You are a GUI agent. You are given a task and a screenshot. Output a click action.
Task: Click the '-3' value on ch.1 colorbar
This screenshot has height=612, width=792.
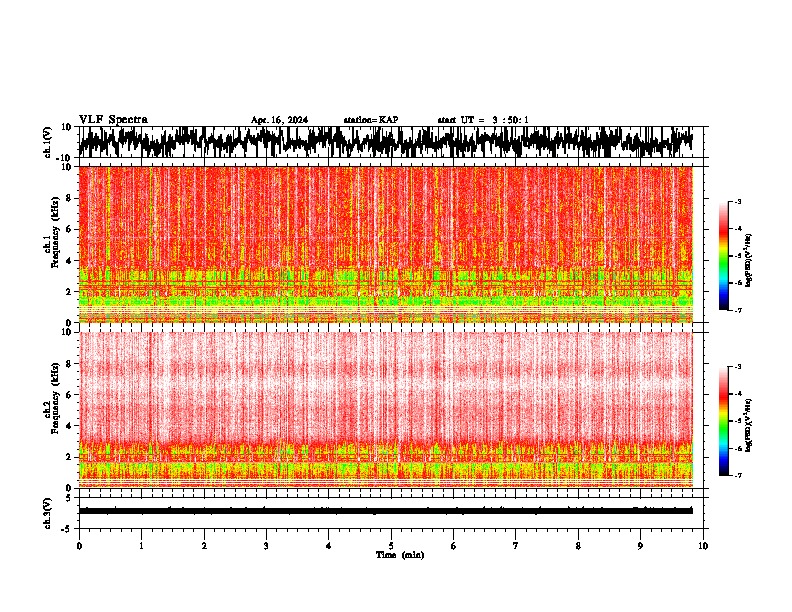click(737, 201)
